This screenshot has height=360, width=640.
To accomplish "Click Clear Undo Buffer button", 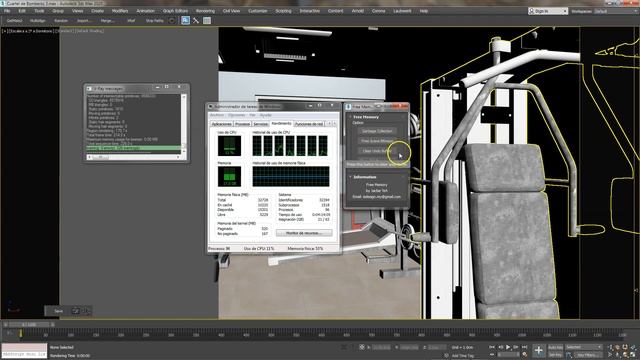I will (x=377, y=151).
